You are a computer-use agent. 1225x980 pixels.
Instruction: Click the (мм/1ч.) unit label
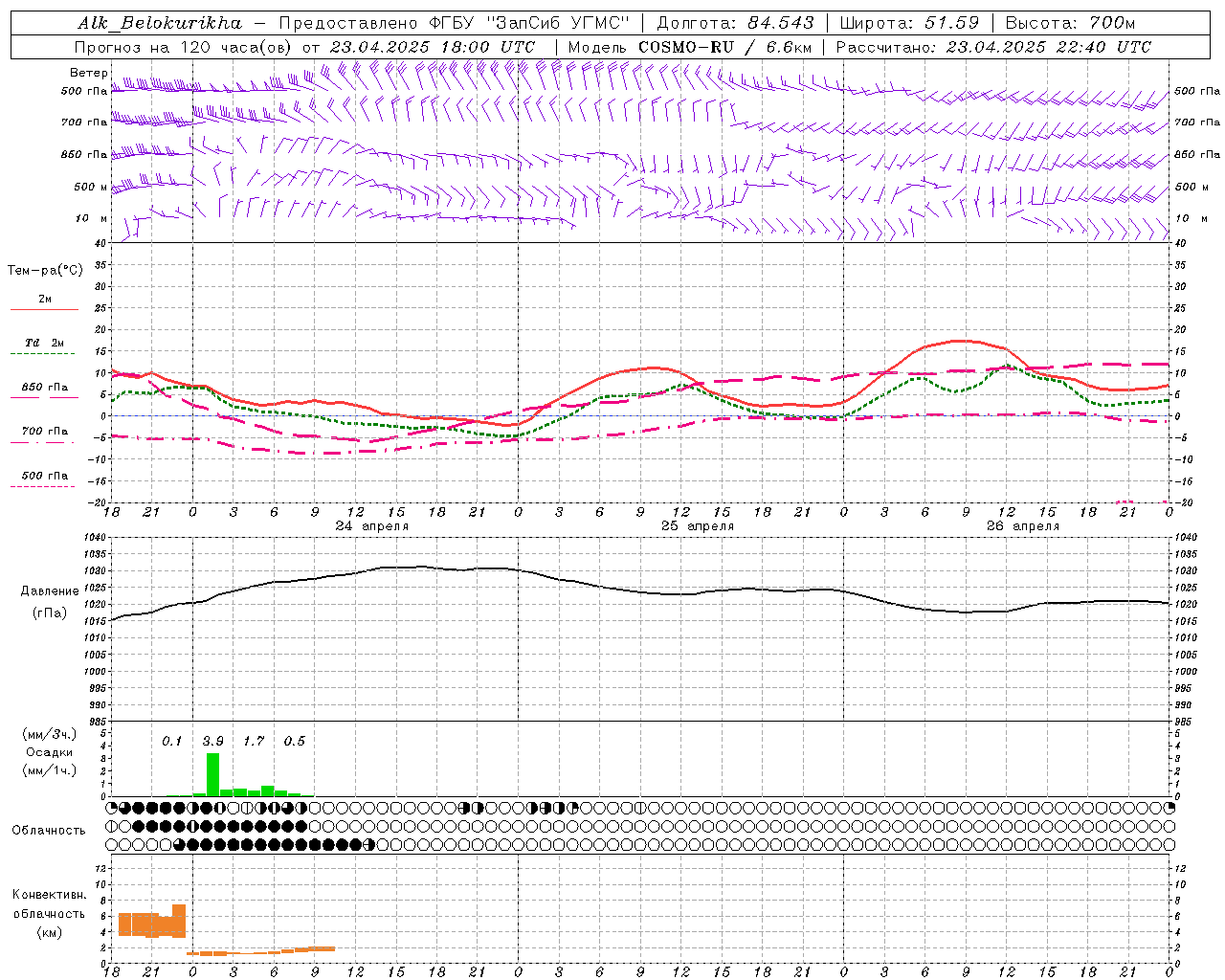tap(48, 770)
